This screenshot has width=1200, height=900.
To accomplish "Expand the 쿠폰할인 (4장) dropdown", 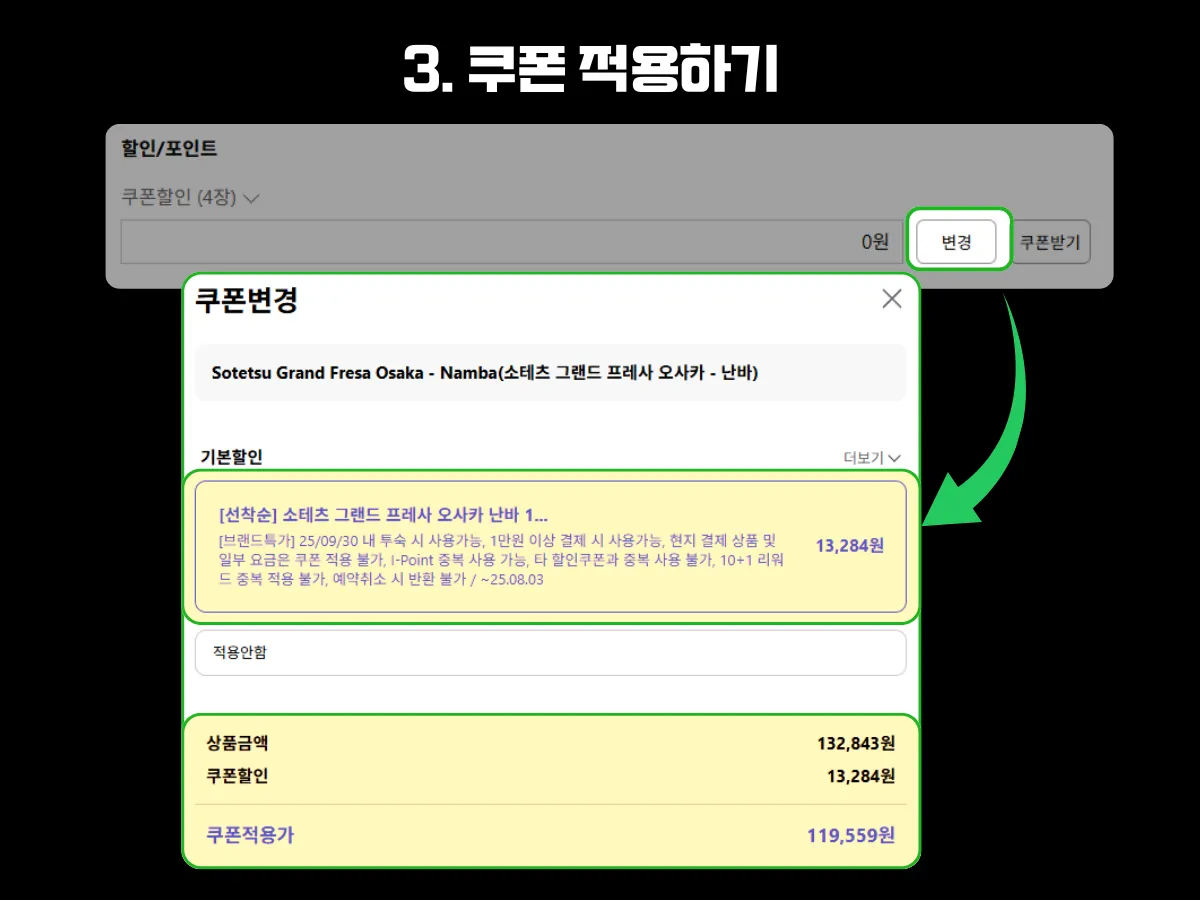I will click(190, 198).
